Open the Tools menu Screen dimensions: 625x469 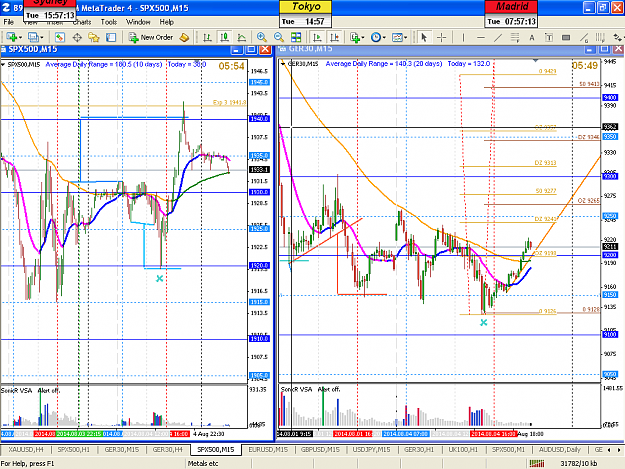[108, 22]
